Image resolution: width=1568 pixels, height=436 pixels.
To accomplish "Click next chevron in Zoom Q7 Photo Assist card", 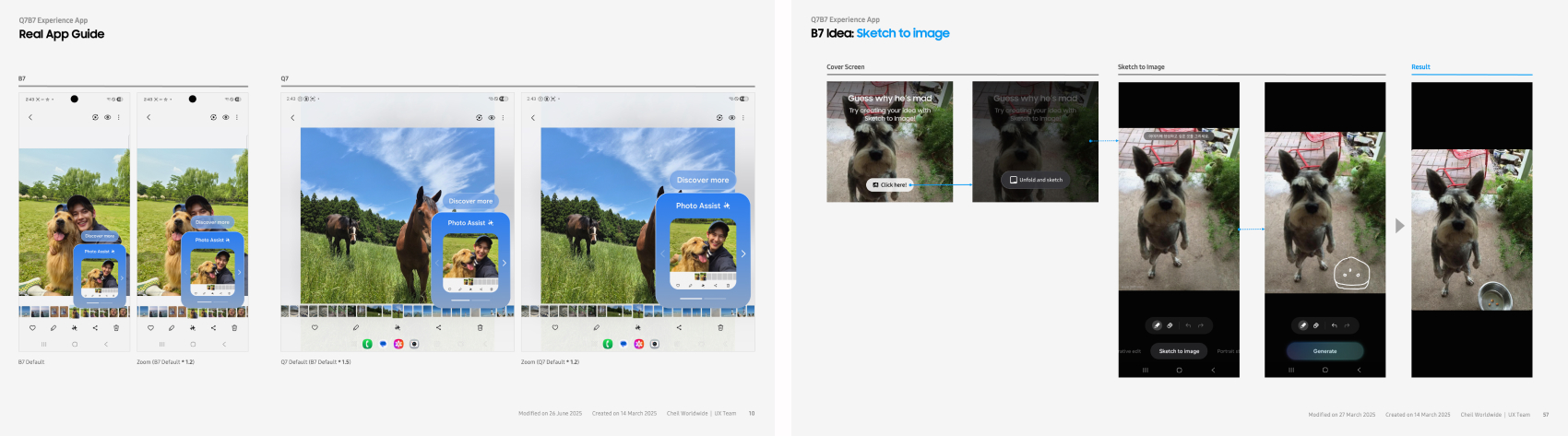I will tap(743, 253).
